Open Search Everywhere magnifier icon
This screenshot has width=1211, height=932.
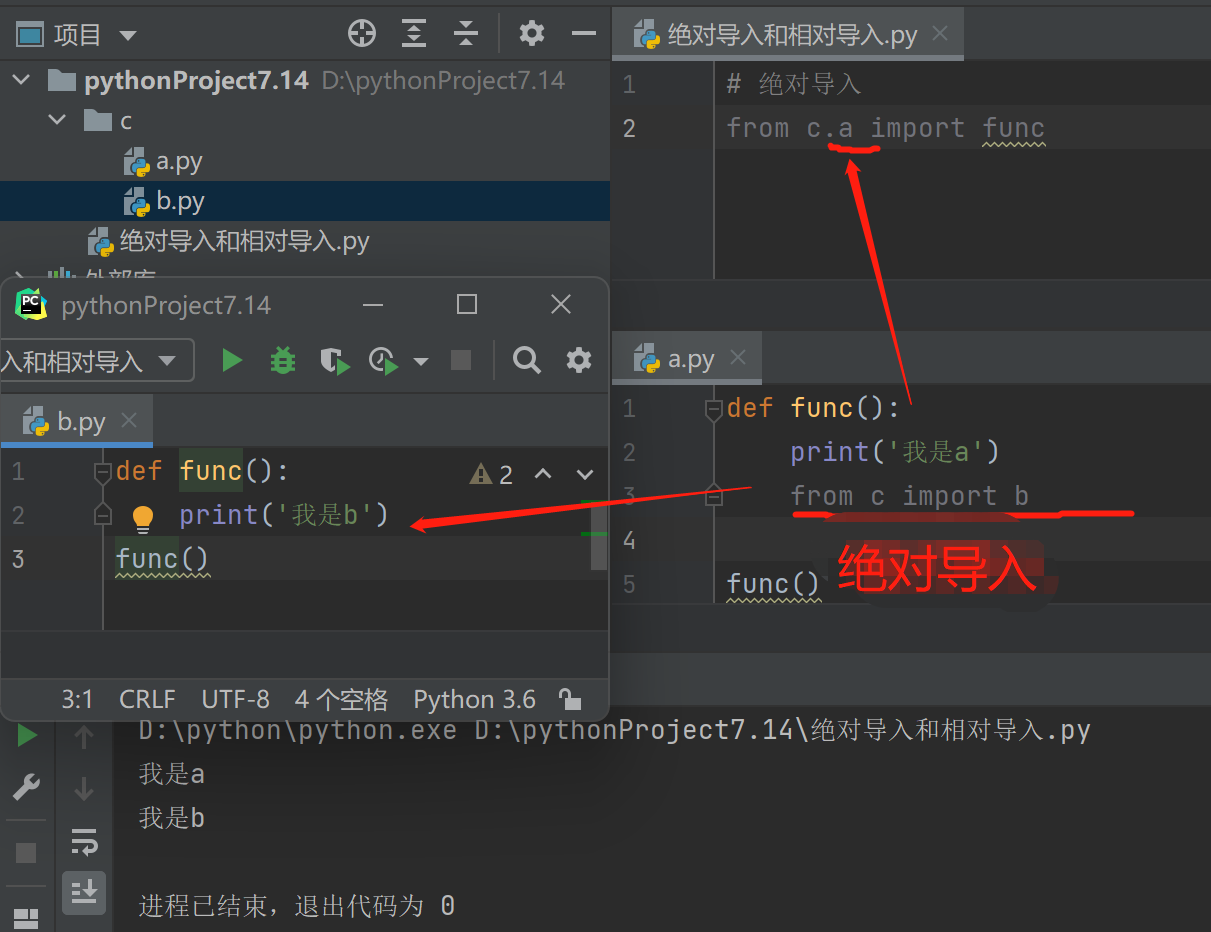pyautogui.click(x=526, y=360)
